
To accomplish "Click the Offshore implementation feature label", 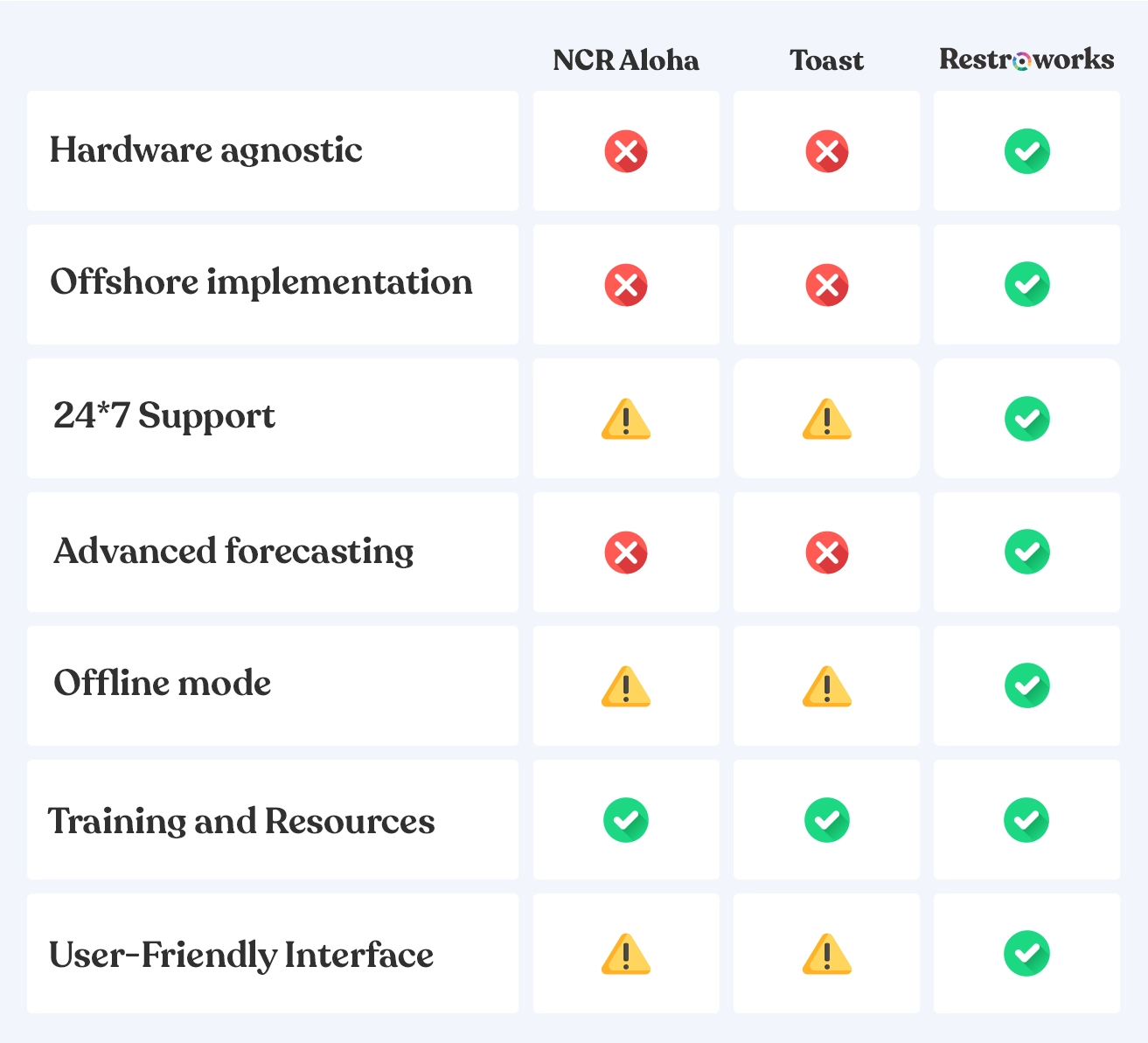I will 261,282.
